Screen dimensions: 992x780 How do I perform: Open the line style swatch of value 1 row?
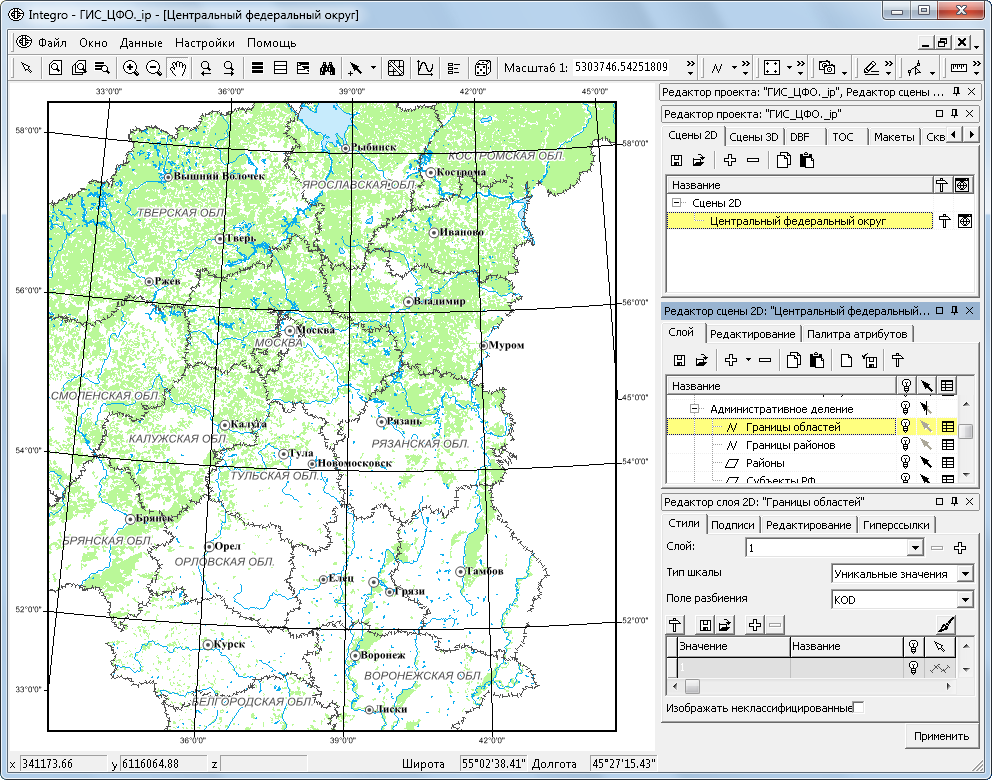click(939, 667)
